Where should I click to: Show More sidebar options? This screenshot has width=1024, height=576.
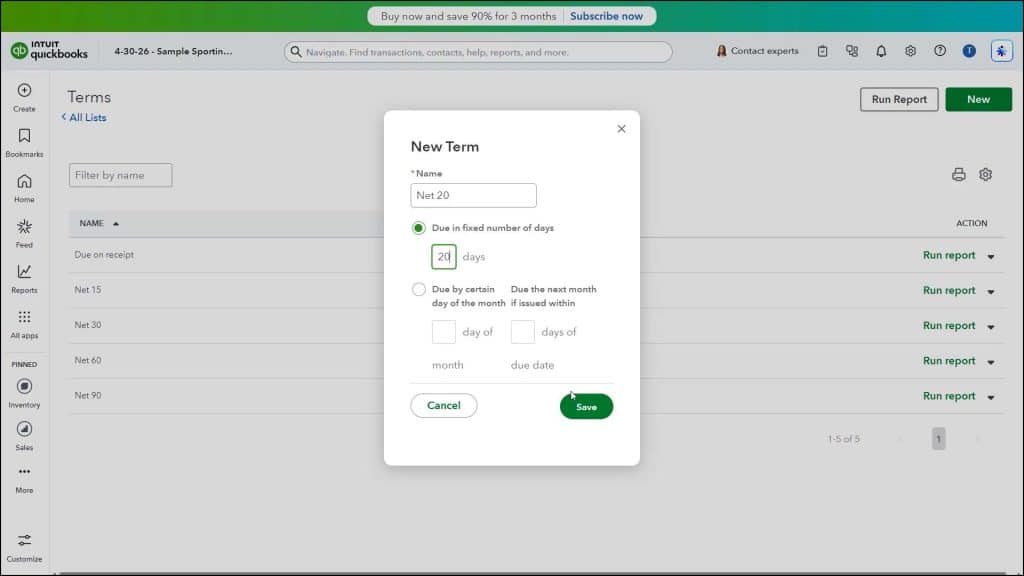tap(24, 479)
